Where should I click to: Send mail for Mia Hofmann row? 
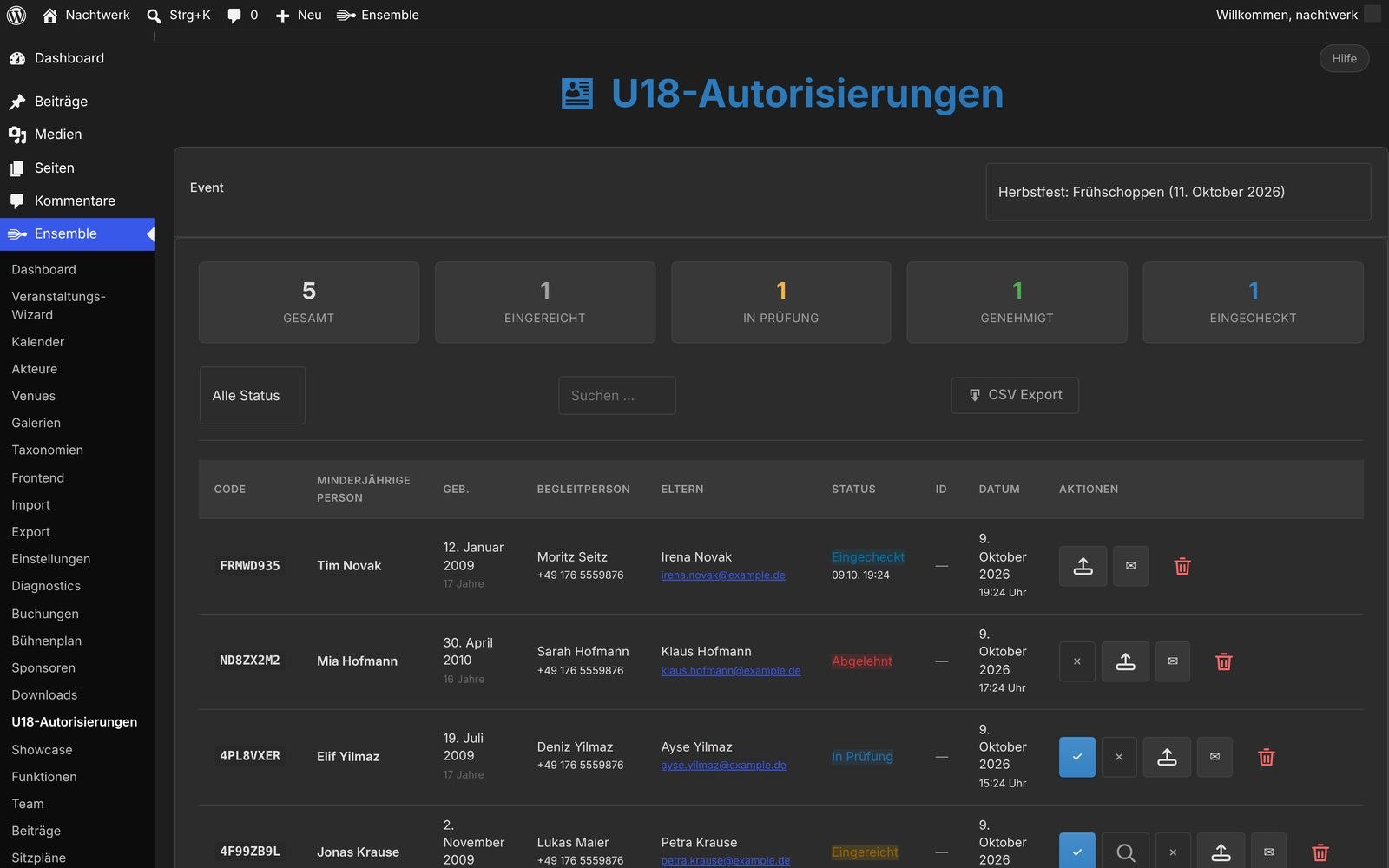pyautogui.click(x=1173, y=661)
